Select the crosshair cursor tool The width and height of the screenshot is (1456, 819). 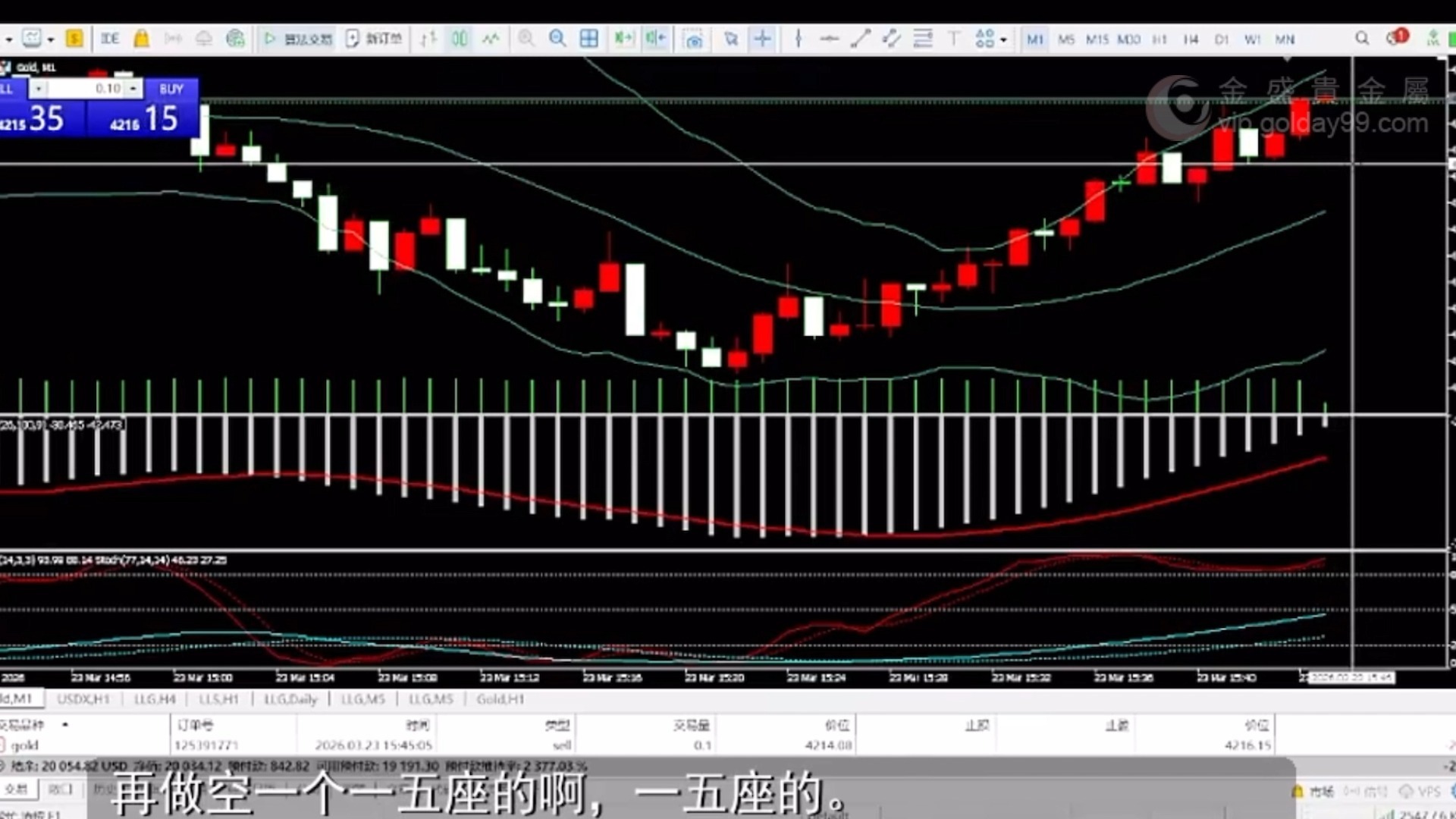pyautogui.click(x=762, y=39)
